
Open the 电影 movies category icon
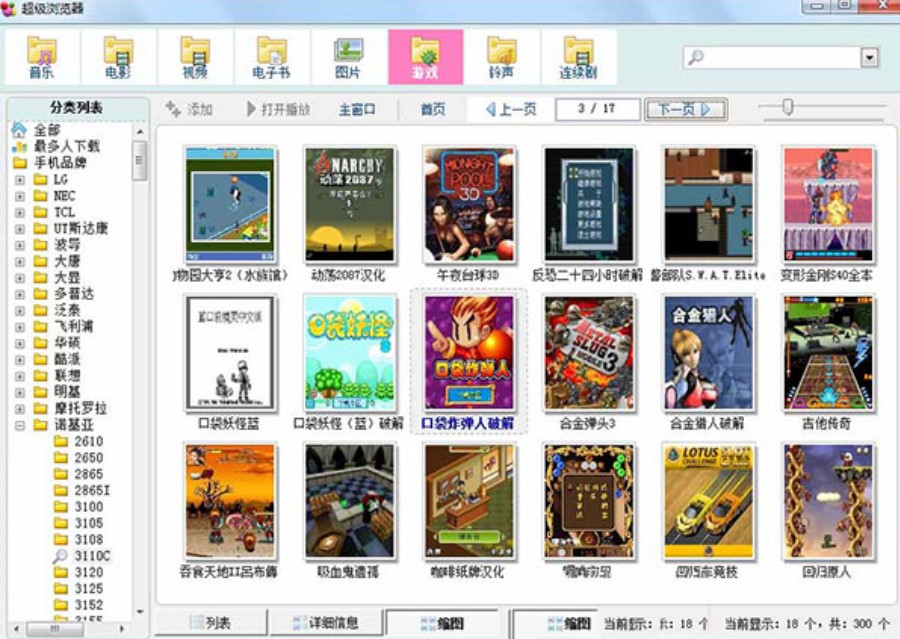[118, 57]
